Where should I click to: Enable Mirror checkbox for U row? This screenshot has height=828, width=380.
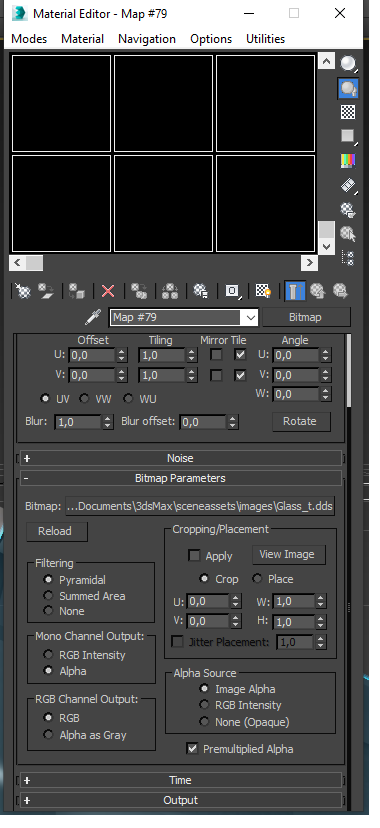[216, 354]
